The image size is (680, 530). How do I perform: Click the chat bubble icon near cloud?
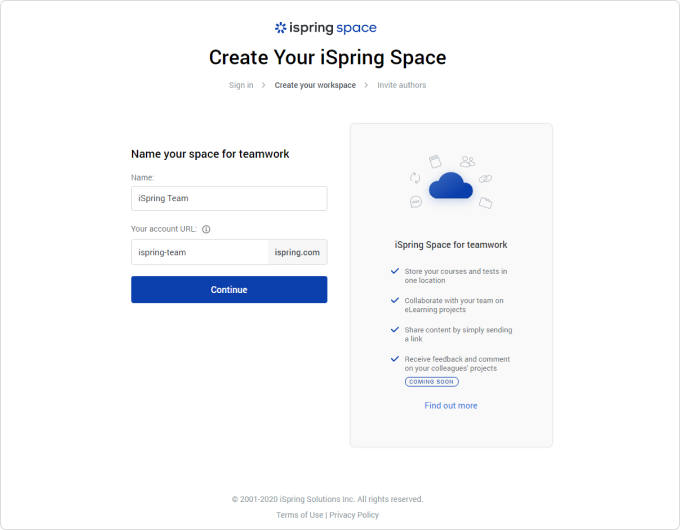point(416,202)
